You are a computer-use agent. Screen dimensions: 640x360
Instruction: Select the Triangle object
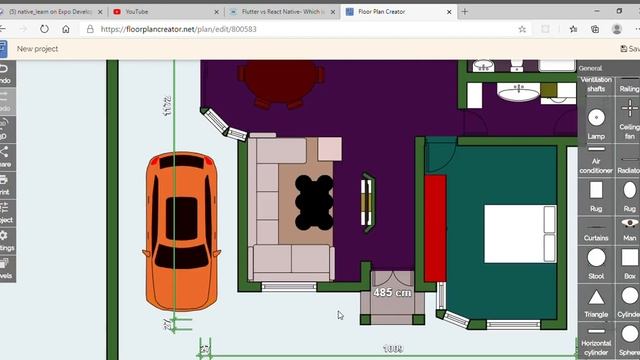[596, 302]
